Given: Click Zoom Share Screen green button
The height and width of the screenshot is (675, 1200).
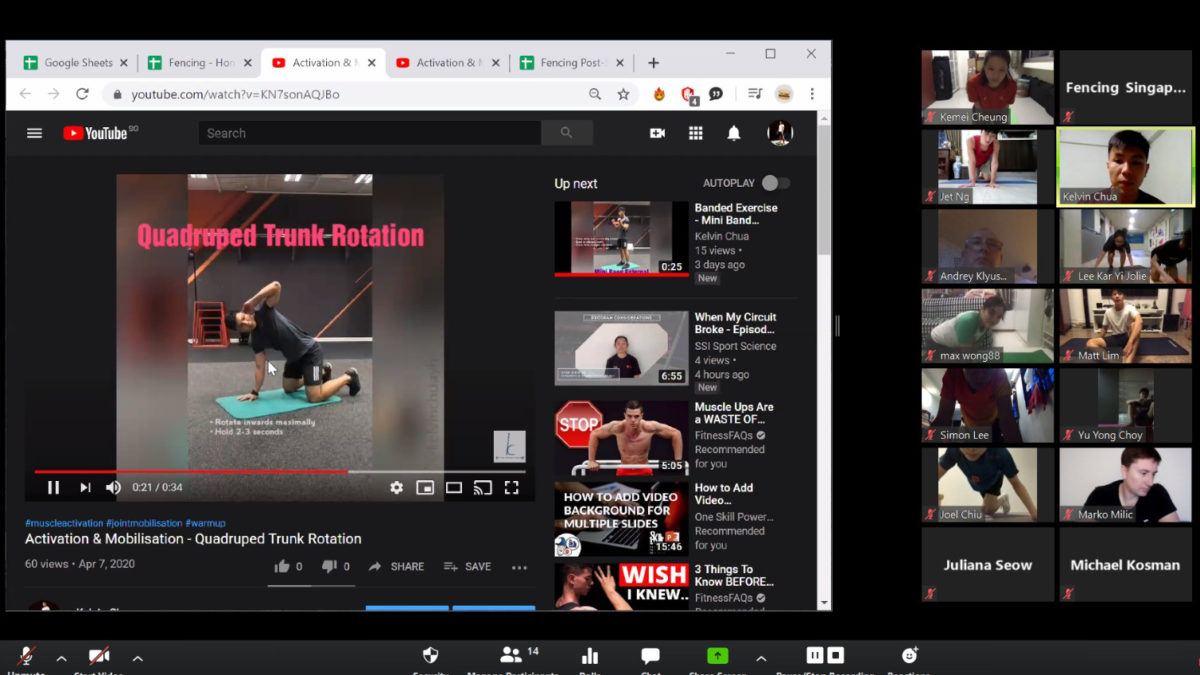Looking at the screenshot, I should [x=717, y=656].
